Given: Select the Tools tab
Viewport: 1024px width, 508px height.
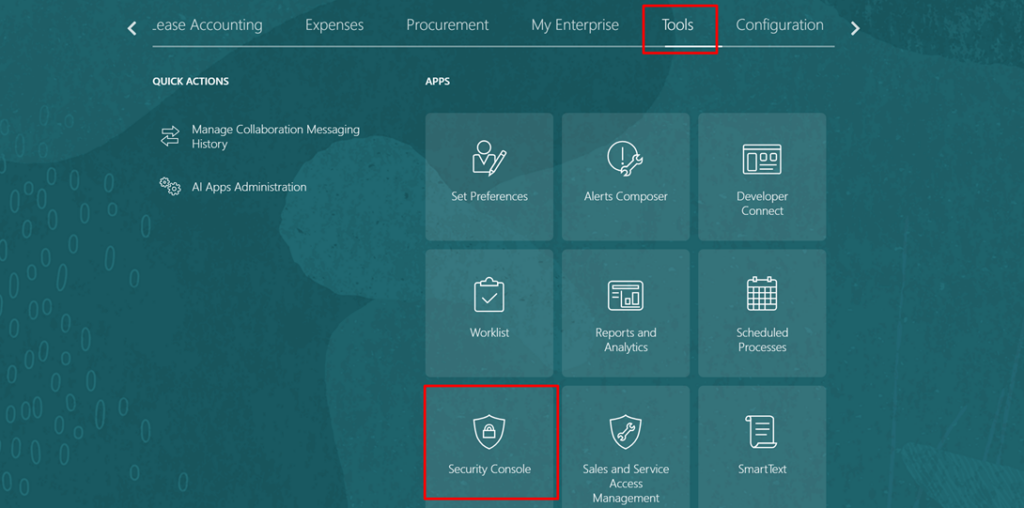Looking at the screenshot, I should pyautogui.click(x=677, y=25).
